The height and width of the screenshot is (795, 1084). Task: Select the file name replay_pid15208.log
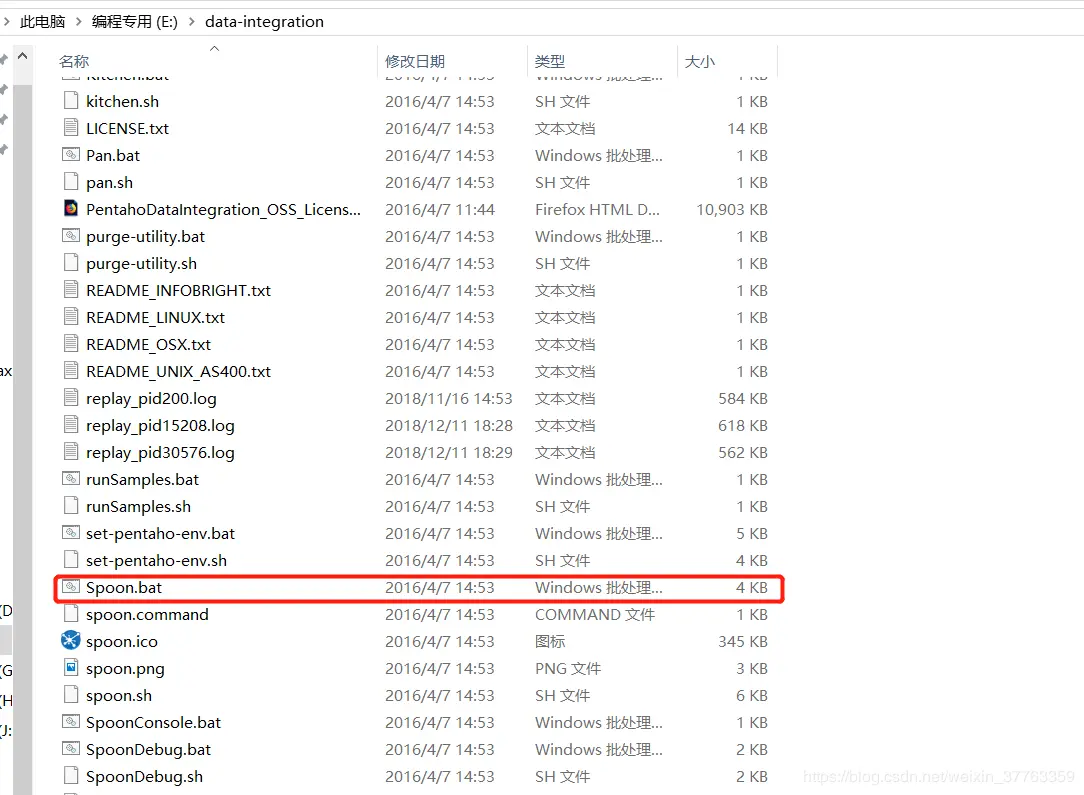point(160,425)
